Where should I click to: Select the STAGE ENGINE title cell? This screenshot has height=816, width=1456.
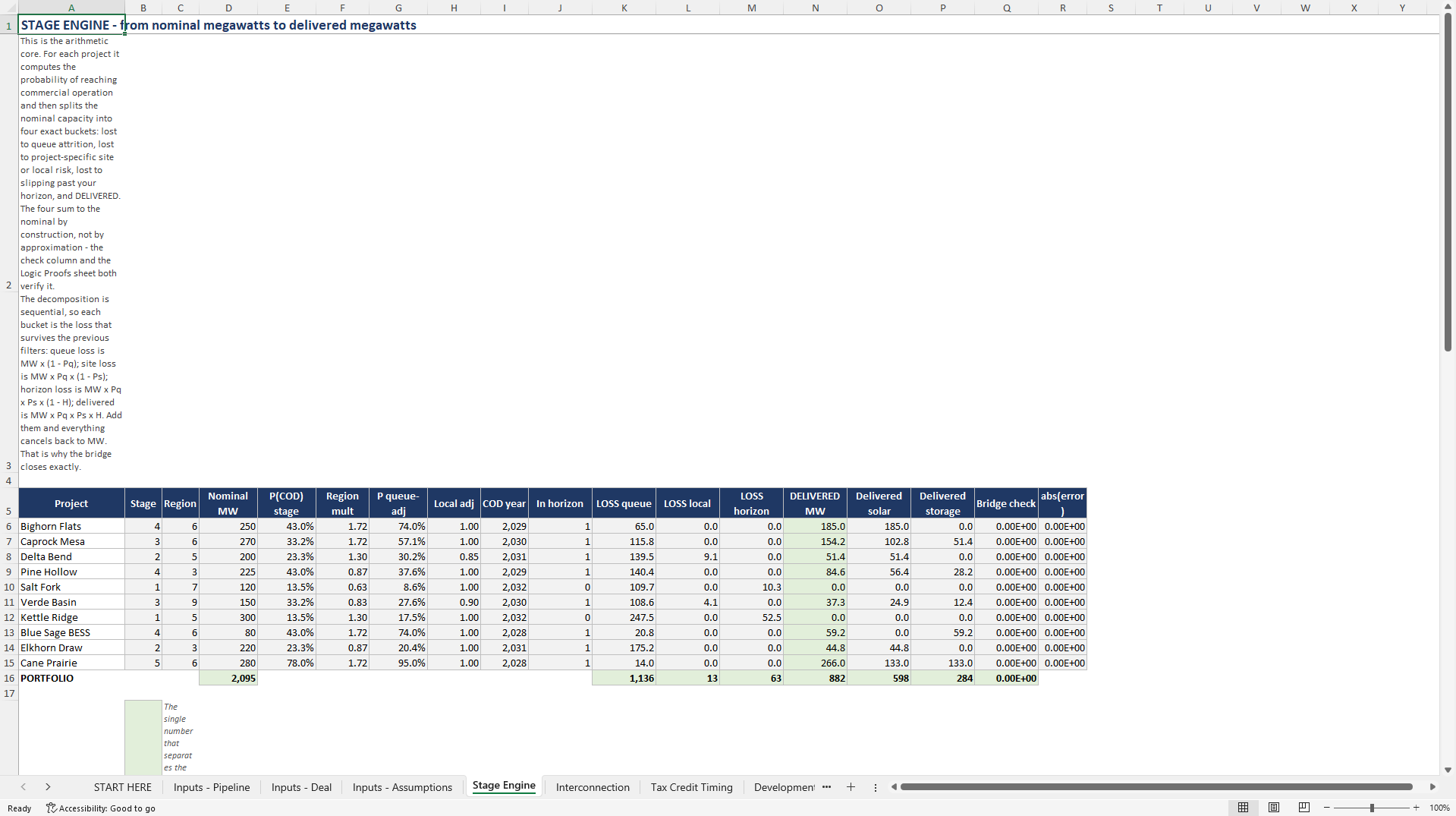tap(71, 25)
